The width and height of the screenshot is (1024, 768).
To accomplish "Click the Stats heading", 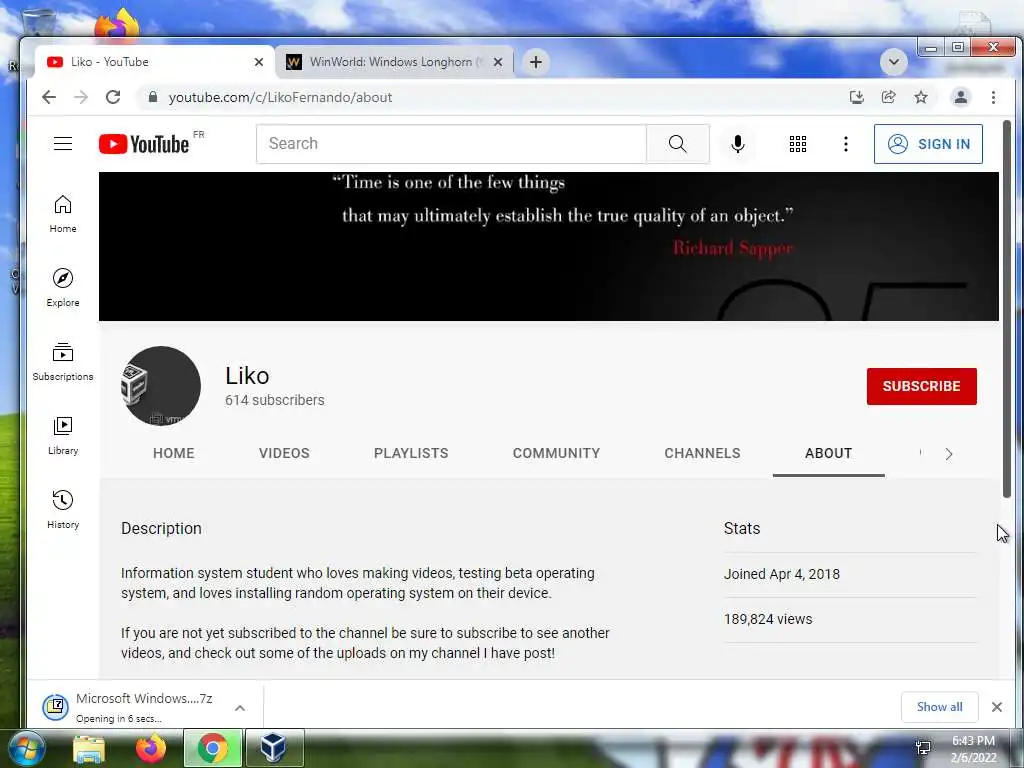I will (x=742, y=528).
